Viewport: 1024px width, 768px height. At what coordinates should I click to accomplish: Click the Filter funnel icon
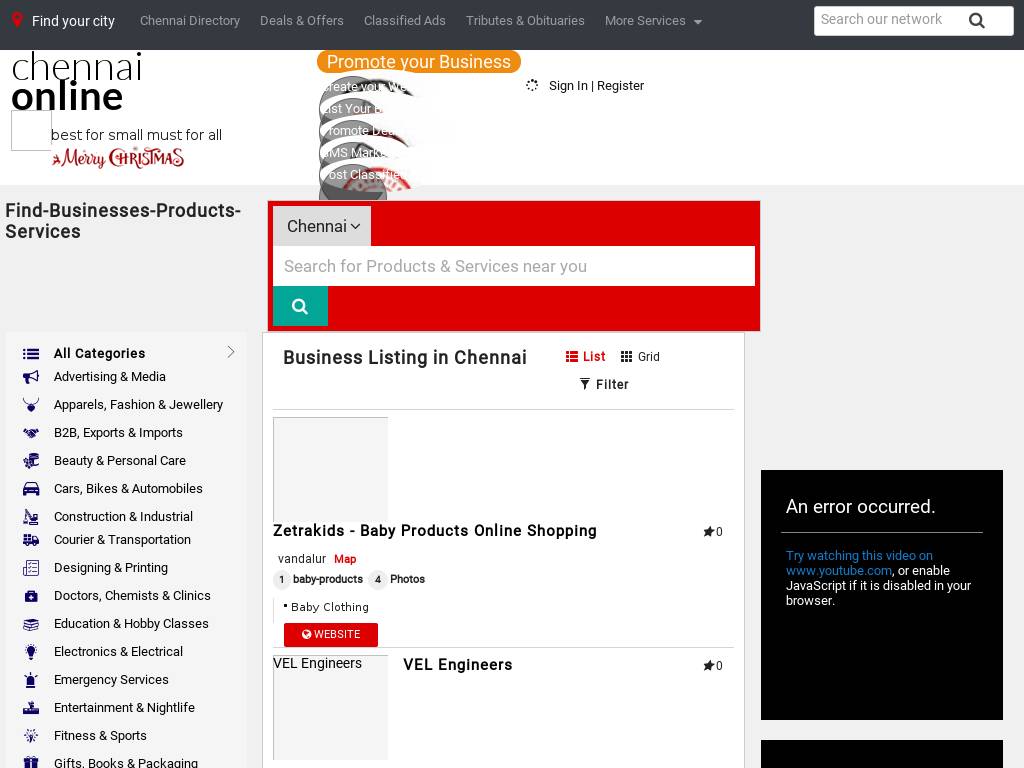coord(585,384)
